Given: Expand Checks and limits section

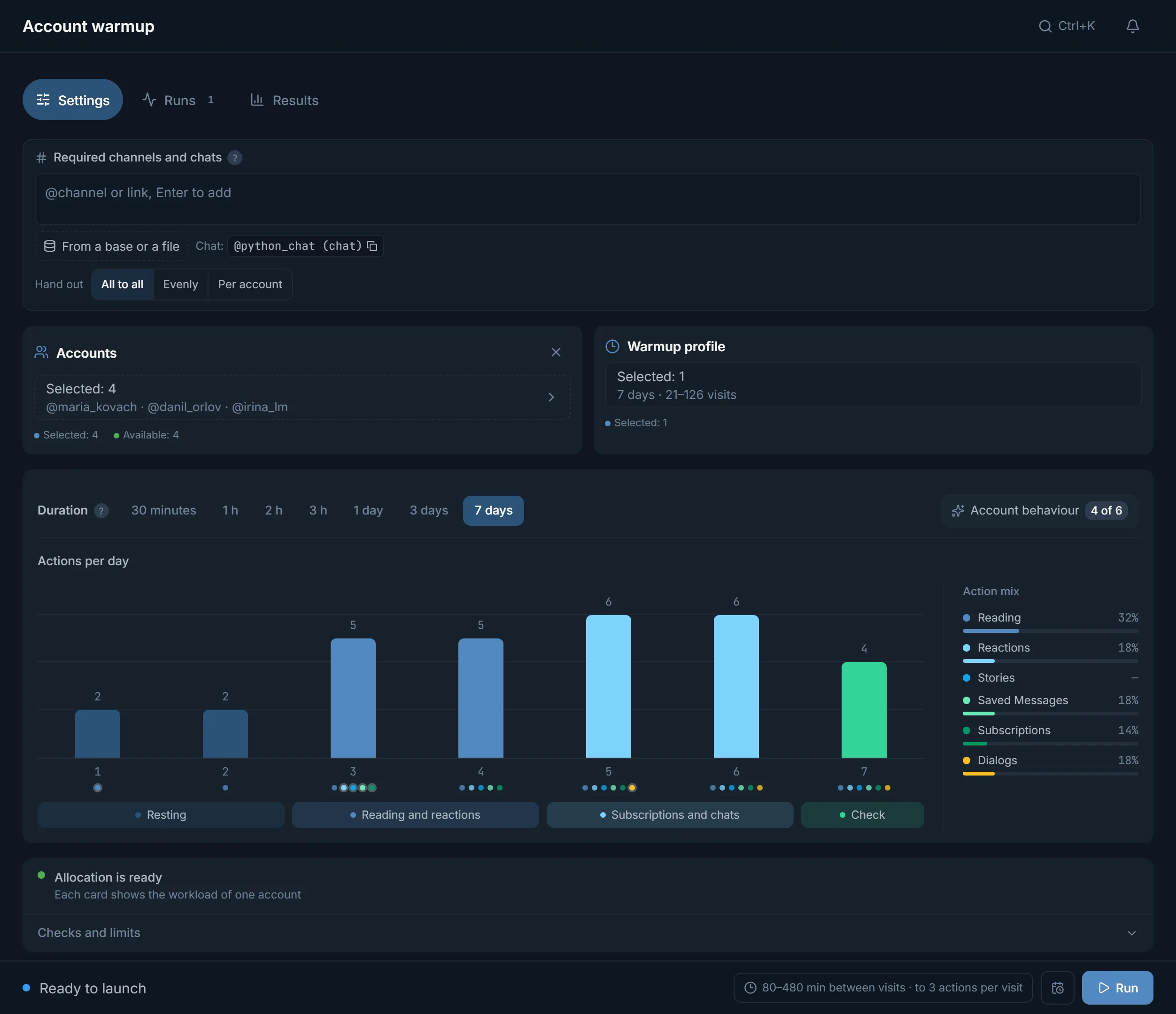Looking at the screenshot, I should pos(588,933).
